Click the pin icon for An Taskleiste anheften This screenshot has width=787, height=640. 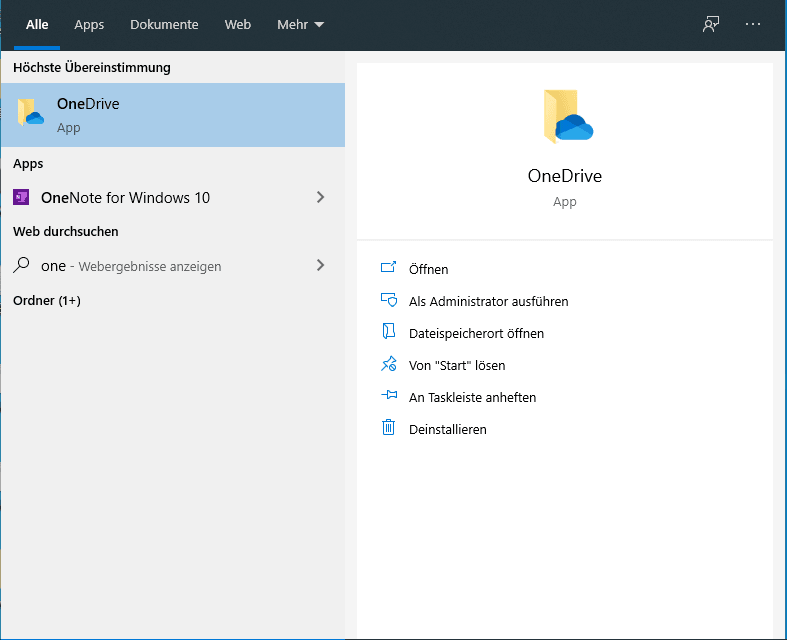389,396
